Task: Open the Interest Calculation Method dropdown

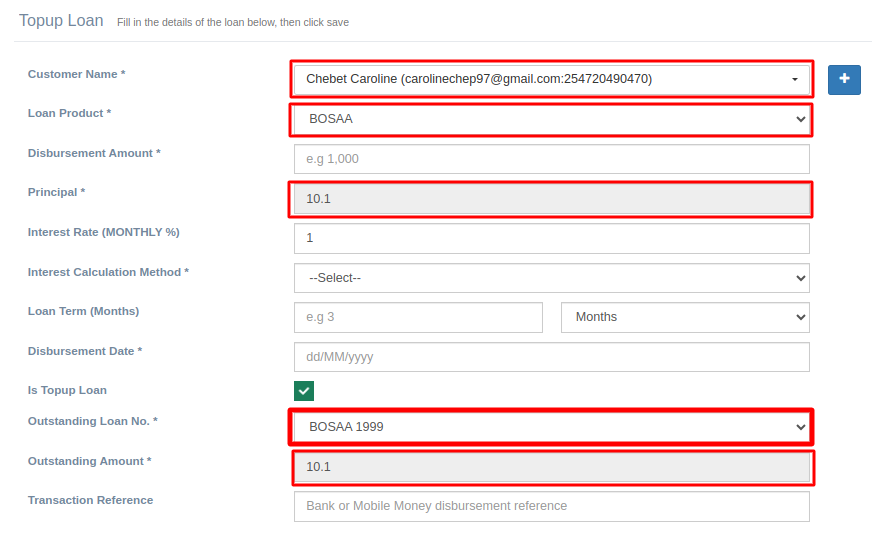Action: pyautogui.click(x=551, y=278)
